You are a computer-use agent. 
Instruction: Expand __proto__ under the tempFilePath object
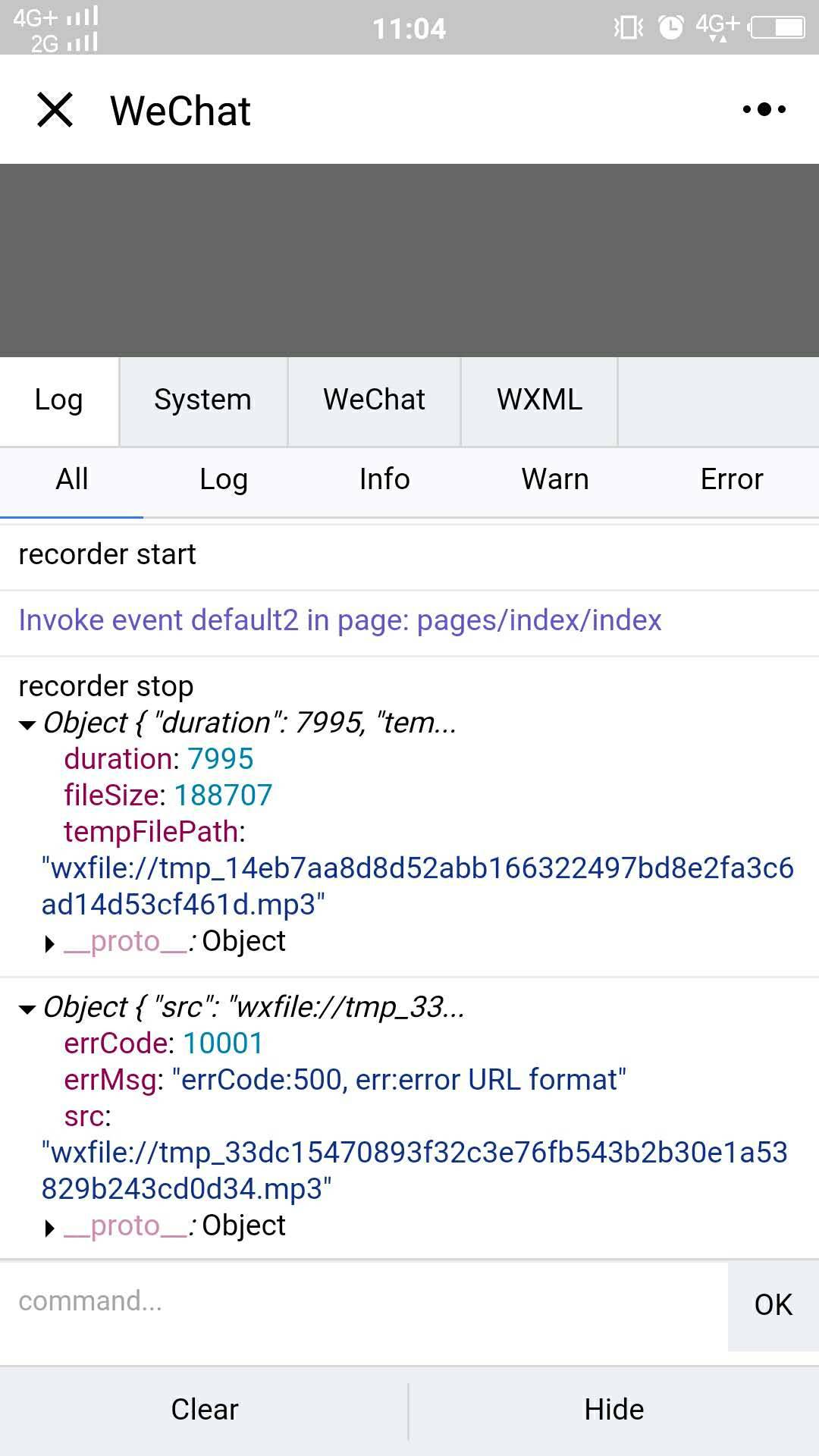coord(50,943)
